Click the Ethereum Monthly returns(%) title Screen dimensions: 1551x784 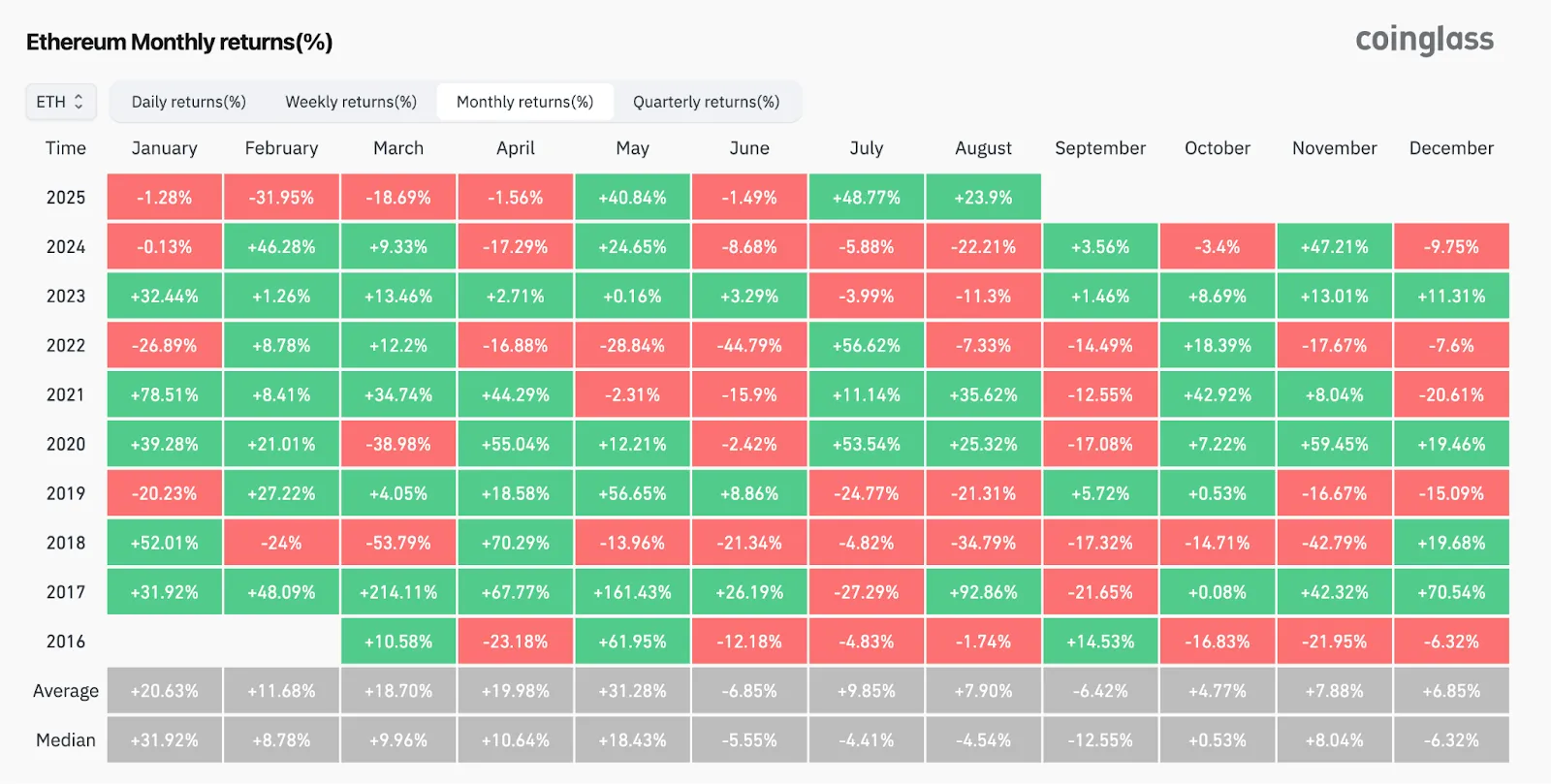[x=179, y=42]
